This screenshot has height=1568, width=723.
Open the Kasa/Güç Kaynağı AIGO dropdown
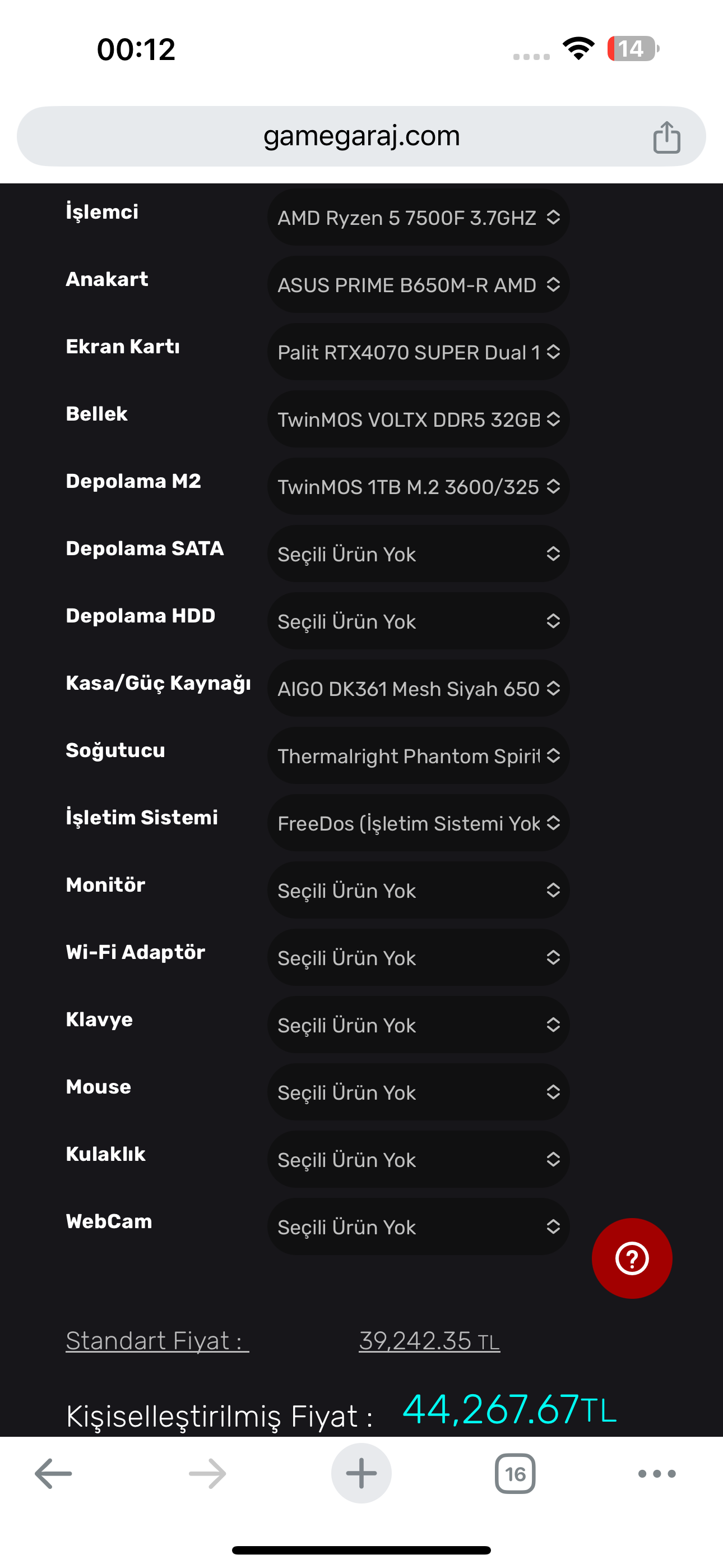point(418,689)
